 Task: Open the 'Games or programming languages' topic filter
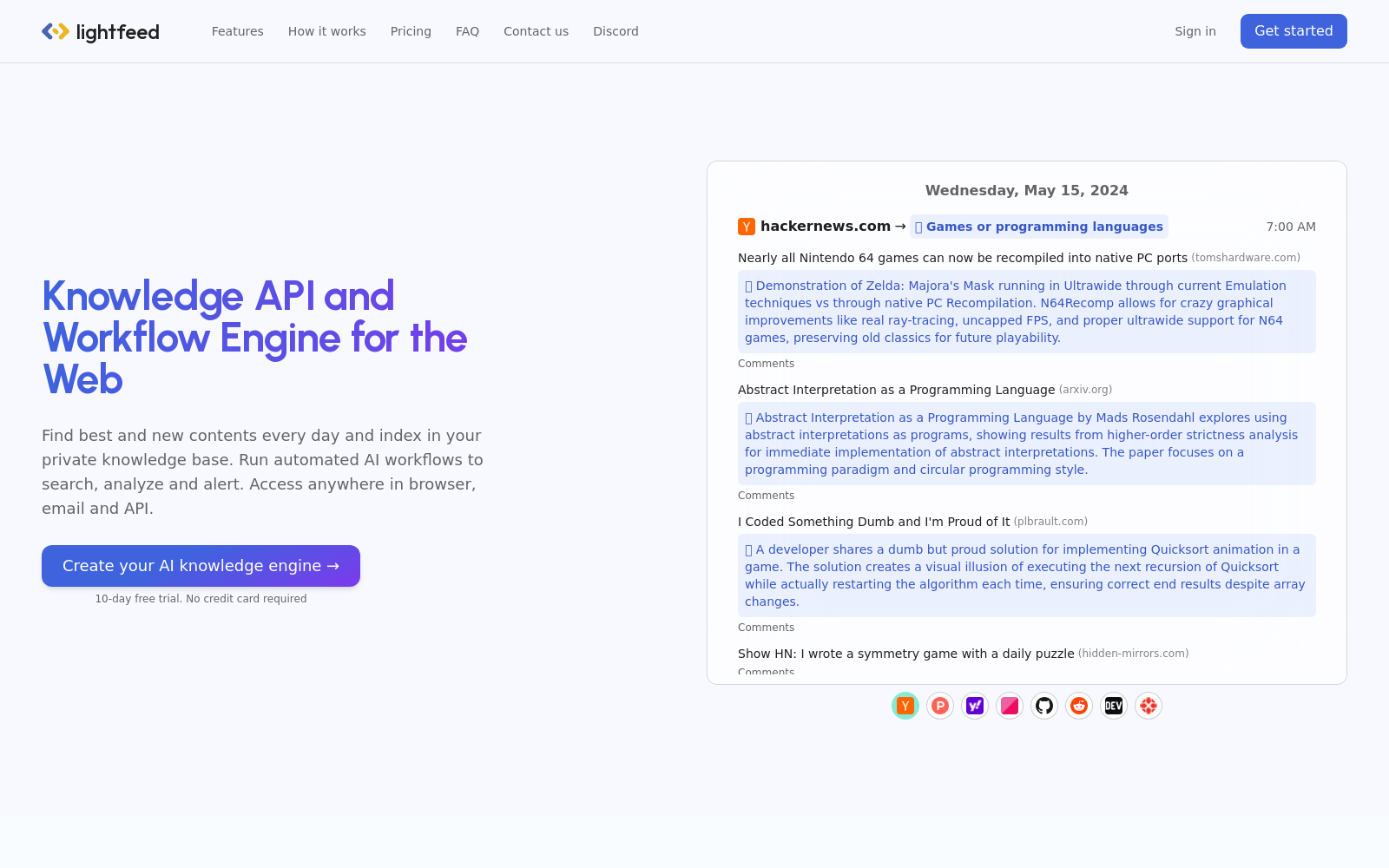coord(1038,227)
